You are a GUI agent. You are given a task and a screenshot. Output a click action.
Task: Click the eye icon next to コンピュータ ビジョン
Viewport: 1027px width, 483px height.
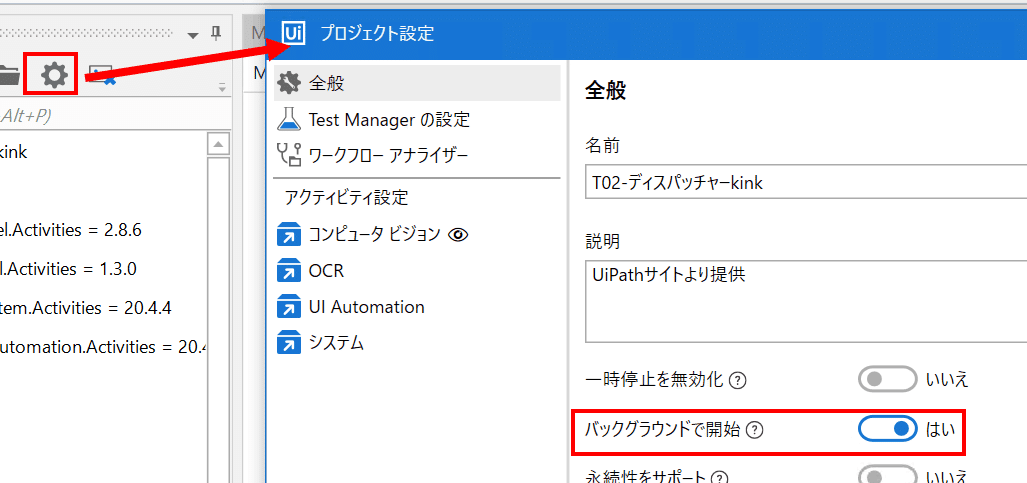point(458,235)
